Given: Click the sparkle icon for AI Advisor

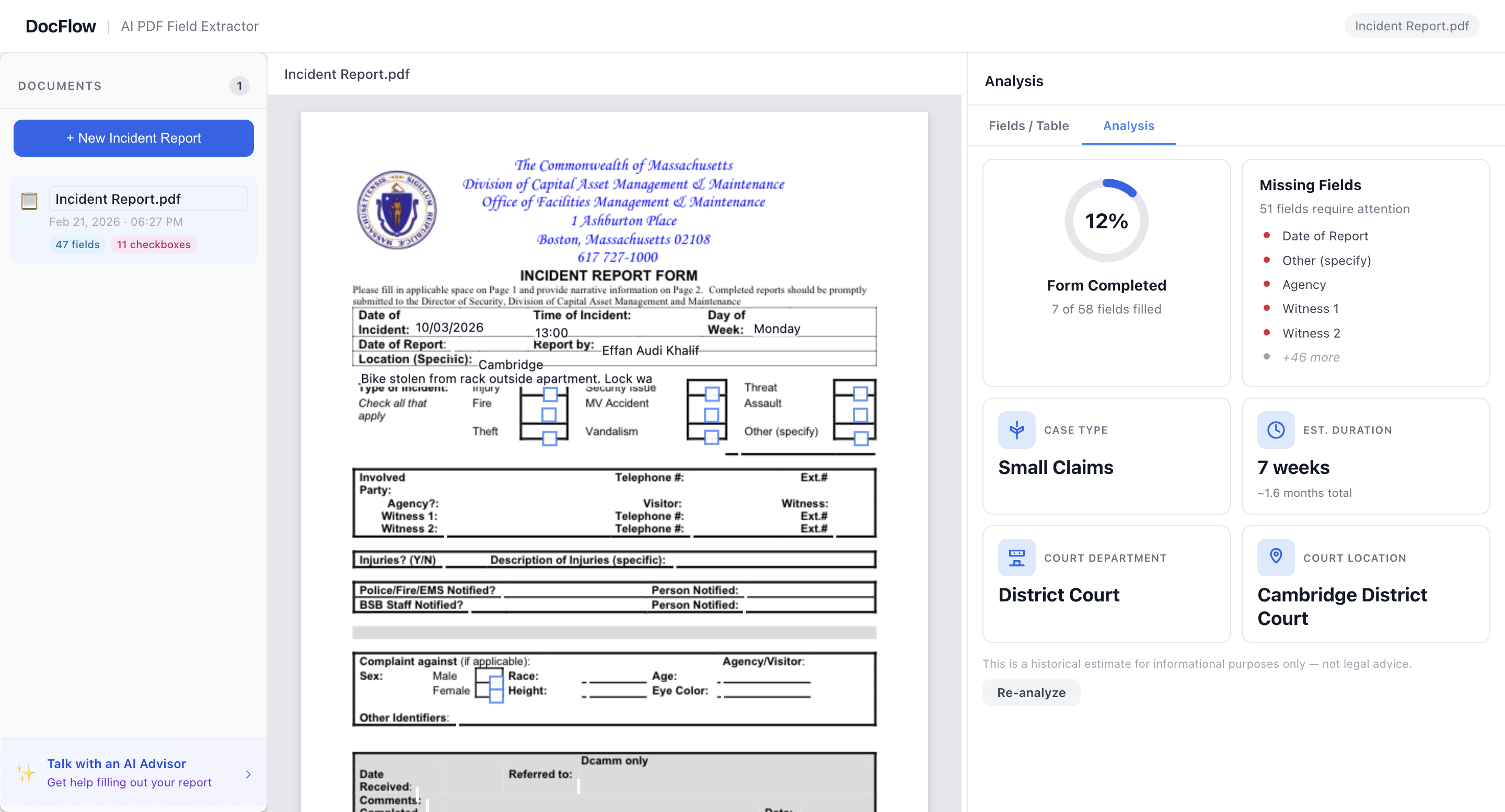Looking at the screenshot, I should [26, 772].
